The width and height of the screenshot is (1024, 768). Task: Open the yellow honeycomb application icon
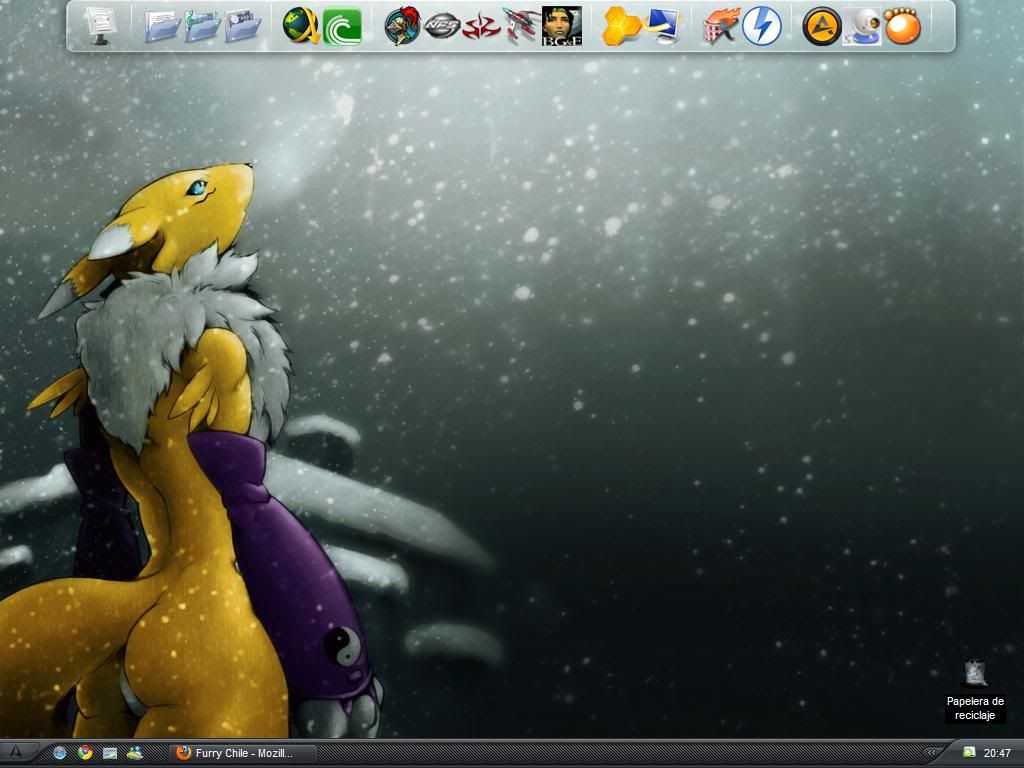coord(621,26)
